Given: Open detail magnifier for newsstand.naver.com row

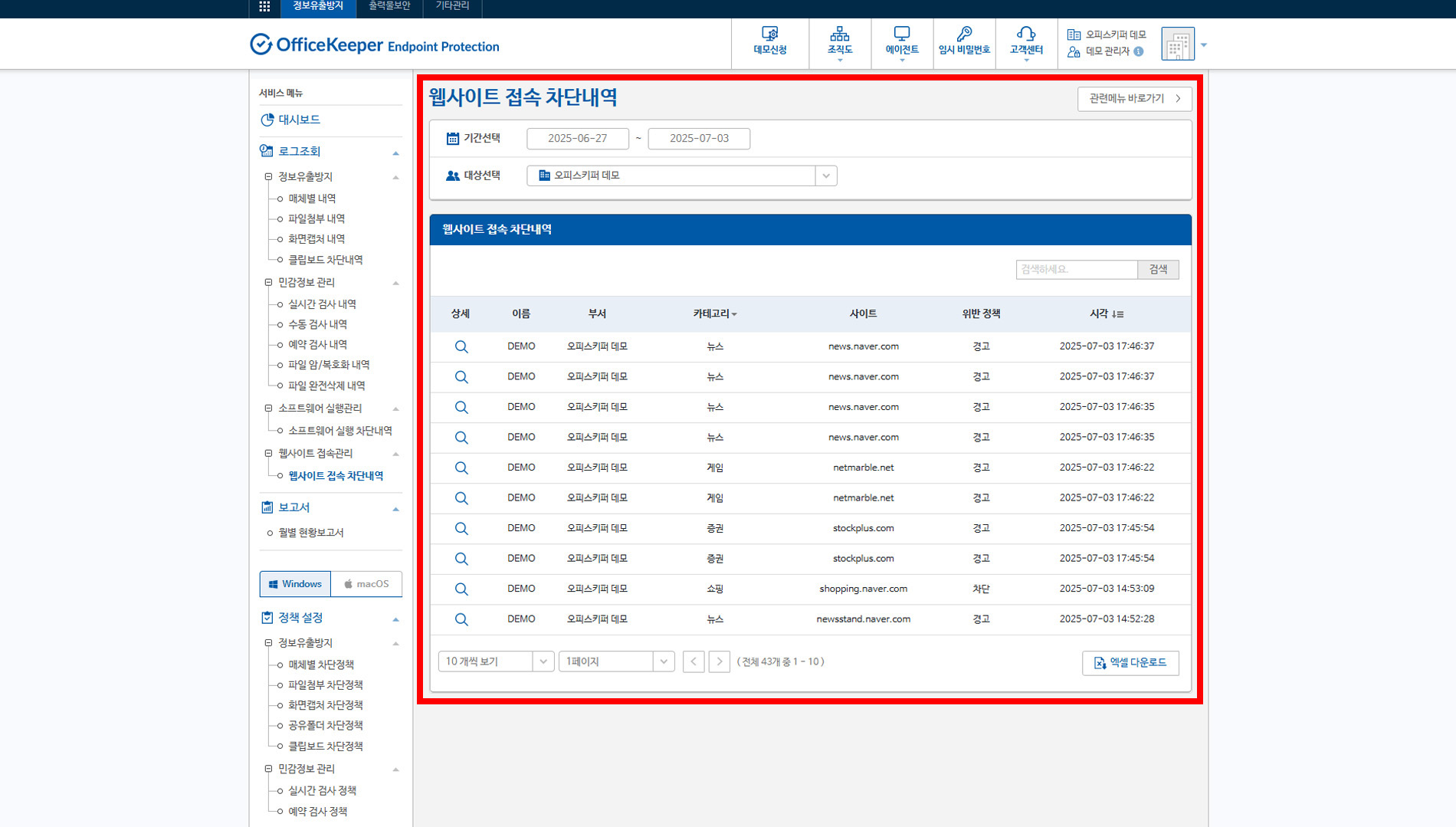Looking at the screenshot, I should click(x=461, y=619).
